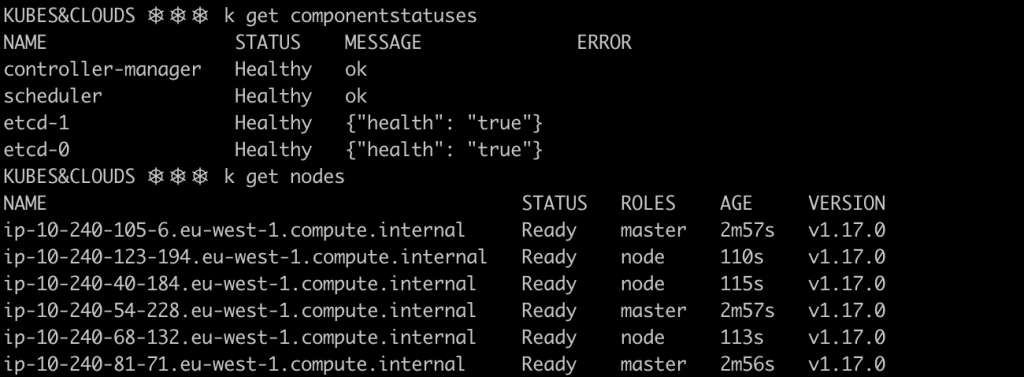The image size is (1024, 377).
Task: Click the MESSAGE column header
Action: pos(383,42)
